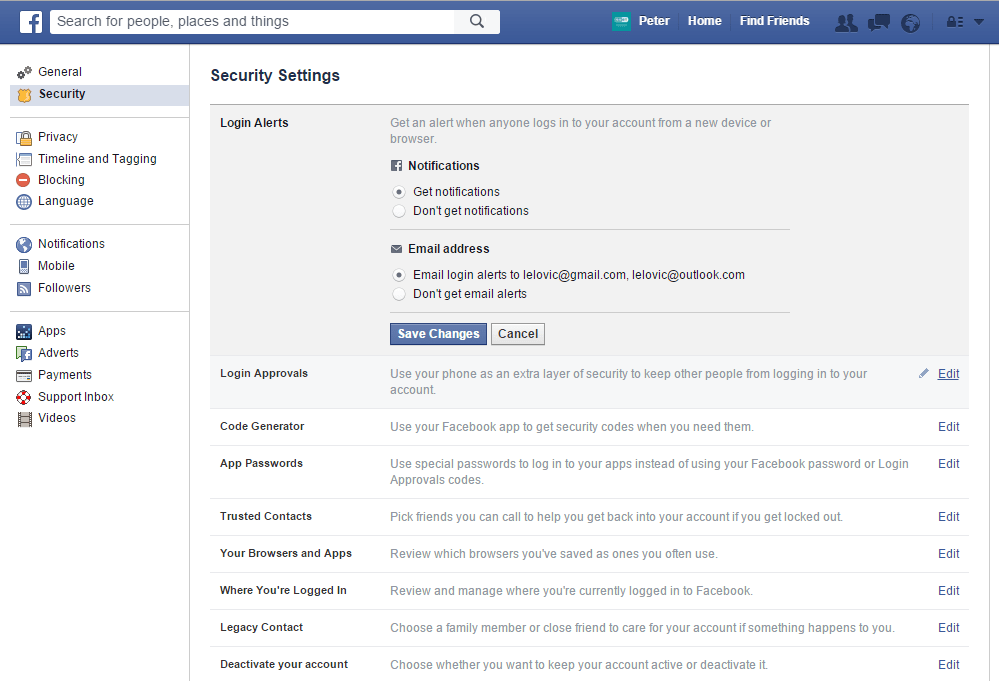Edit Login Approvals setting
Image resolution: width=999 pixels, height=681 pixels.
tap(948, 374)
